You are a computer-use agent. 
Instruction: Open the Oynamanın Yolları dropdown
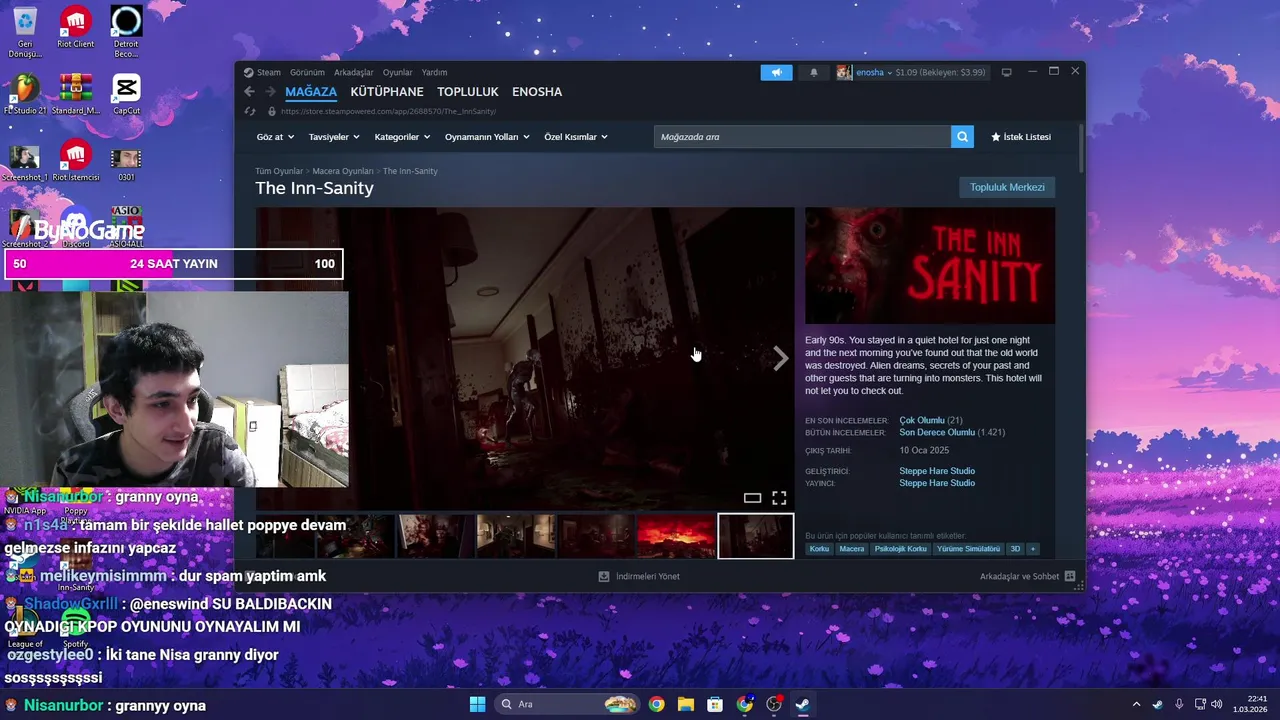(487, 137)
